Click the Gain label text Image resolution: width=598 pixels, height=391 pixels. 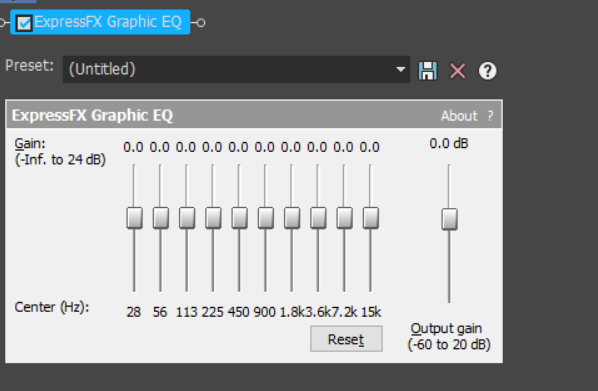coord(30,144)
